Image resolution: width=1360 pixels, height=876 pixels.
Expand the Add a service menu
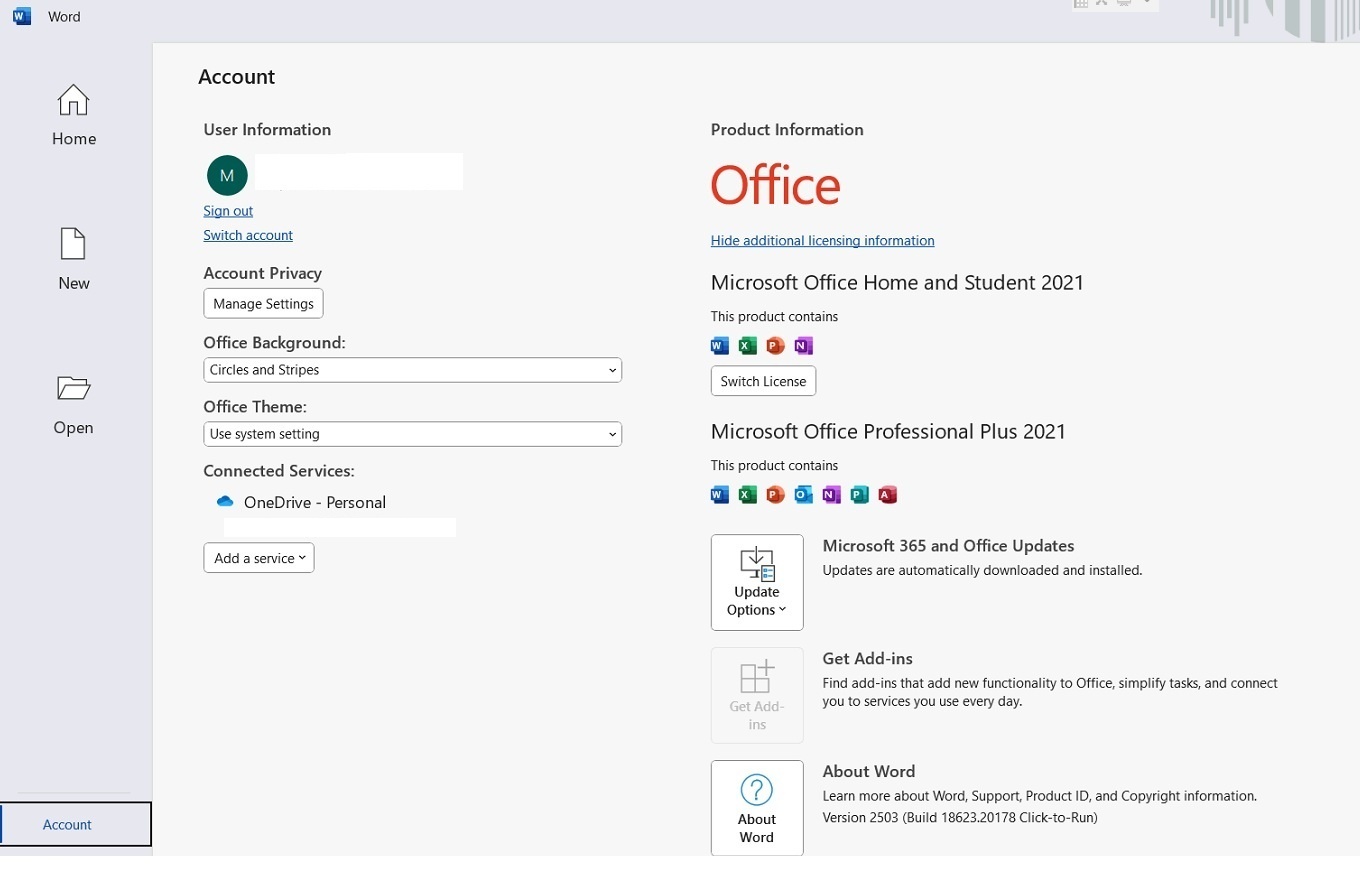[259, 558]
